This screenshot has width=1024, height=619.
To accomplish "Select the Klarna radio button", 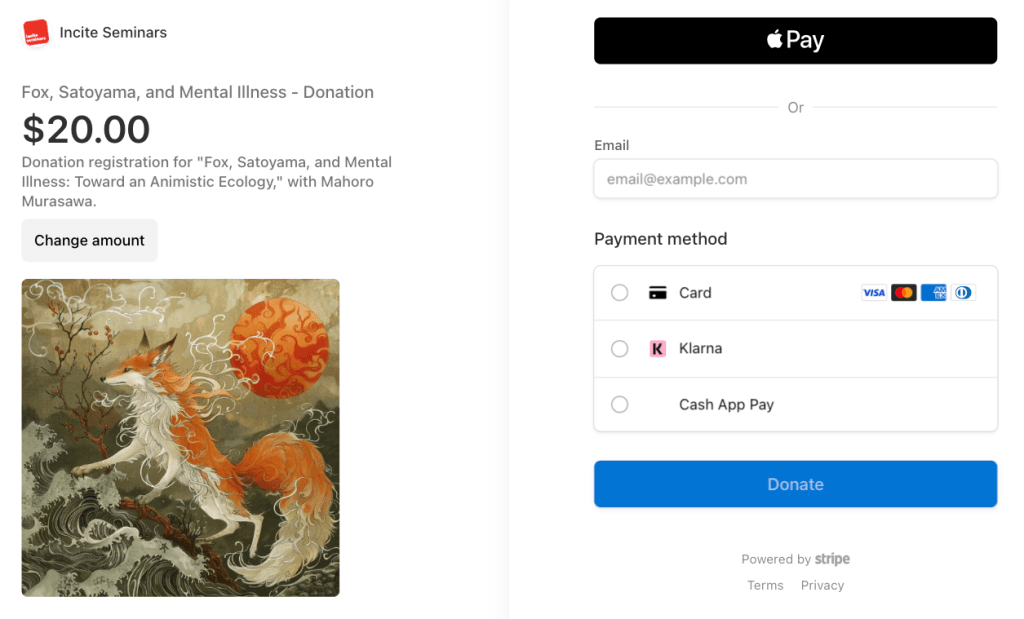I will pyautogui.click(x=620, y=349).
